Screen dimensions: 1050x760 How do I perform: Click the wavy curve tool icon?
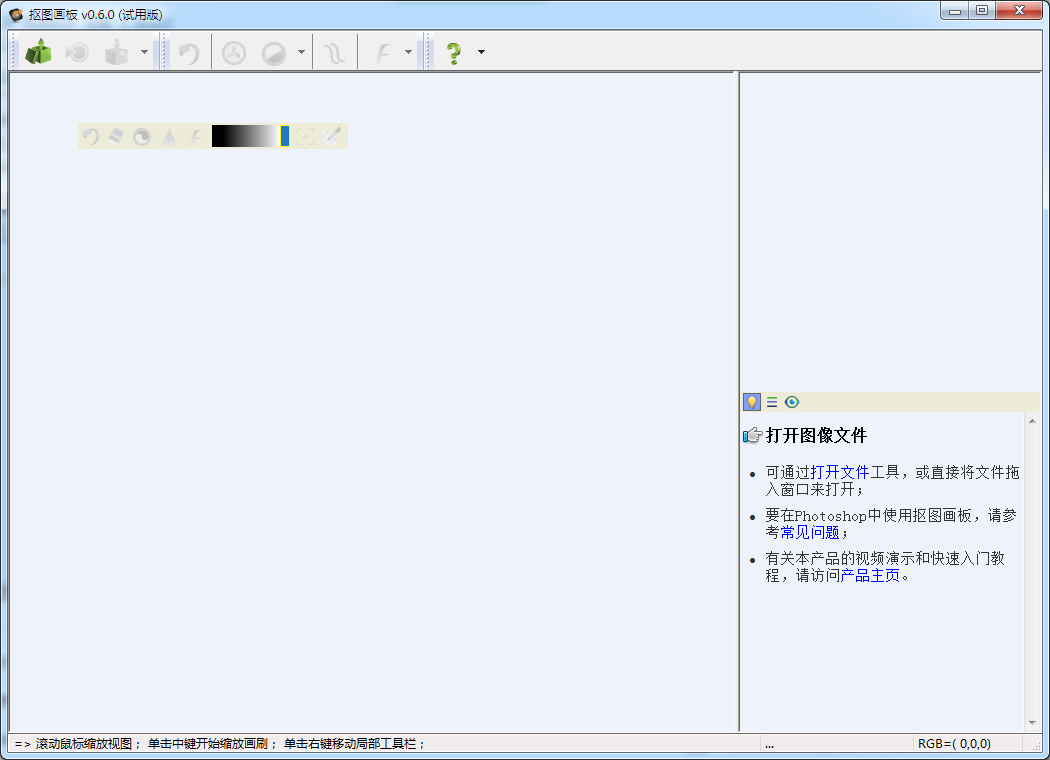(x=334, y=53)
